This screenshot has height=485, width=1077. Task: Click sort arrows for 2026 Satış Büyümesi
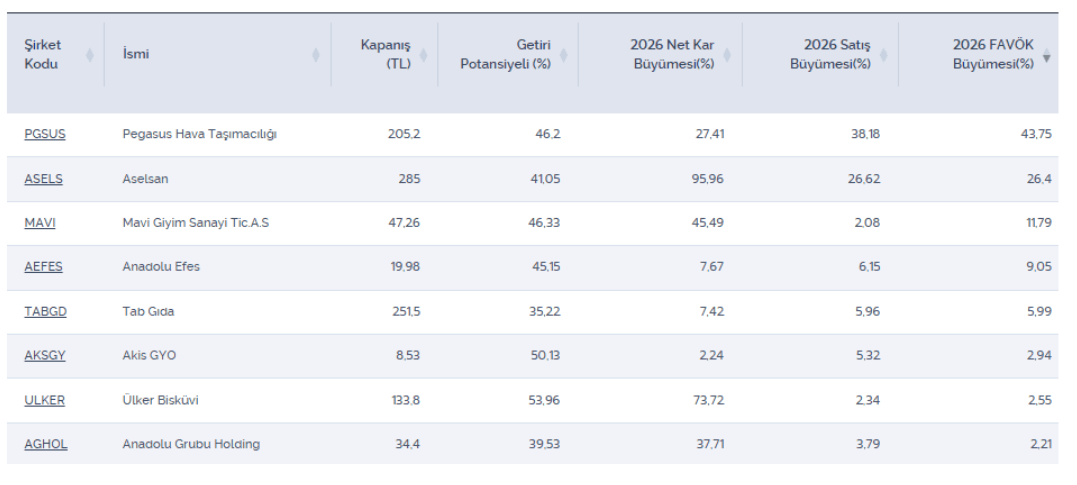(883, 54)
